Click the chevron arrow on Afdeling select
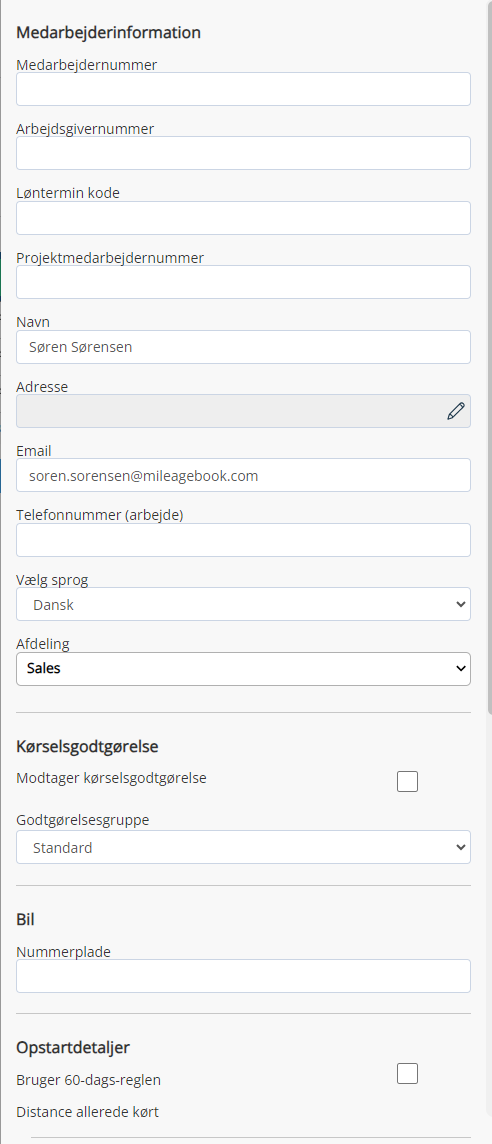Viewport: 492px width, 1144px height. point(460,668)
